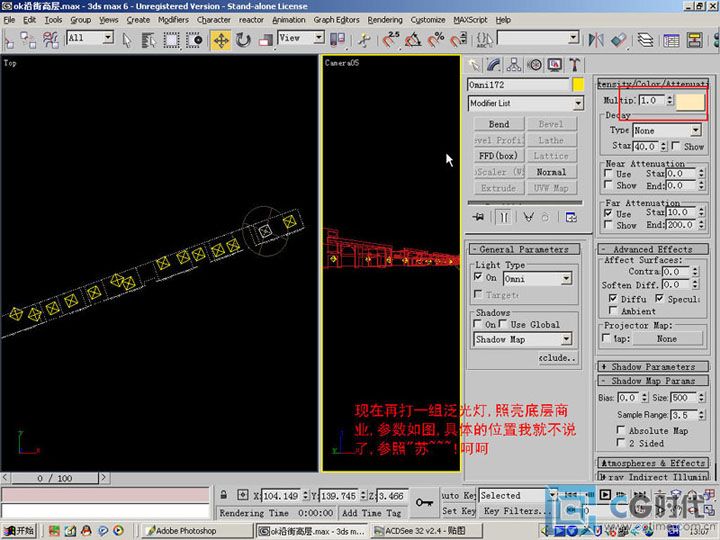Open the File menu
This screenshot has width=720, height=540.
point(9,20)
